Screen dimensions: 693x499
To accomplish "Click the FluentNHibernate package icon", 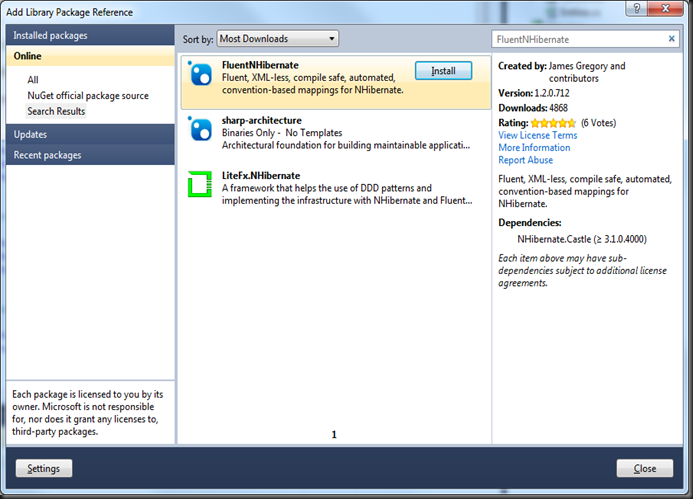I will point(201,74).
